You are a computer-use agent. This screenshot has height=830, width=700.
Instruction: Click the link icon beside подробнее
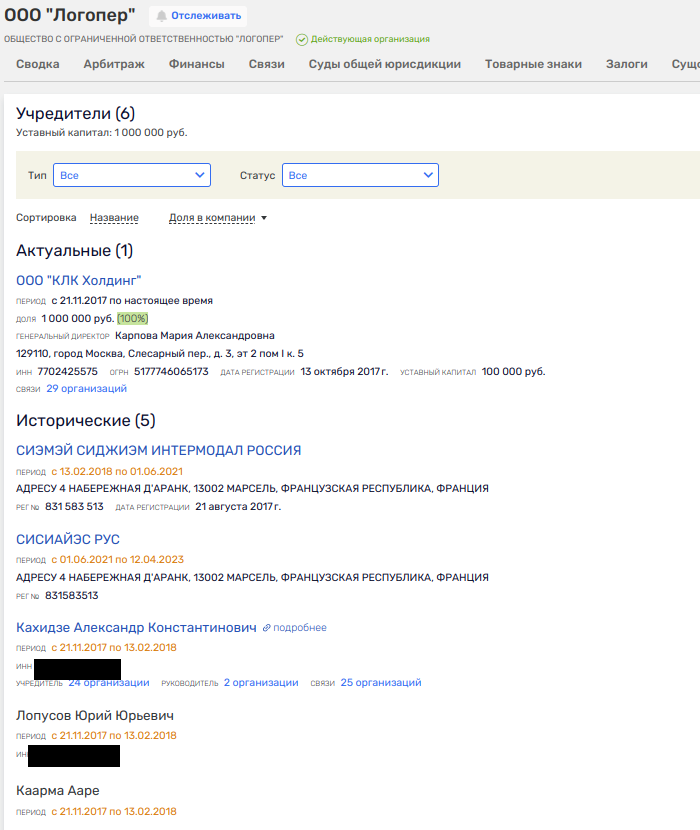click(266, 628)
